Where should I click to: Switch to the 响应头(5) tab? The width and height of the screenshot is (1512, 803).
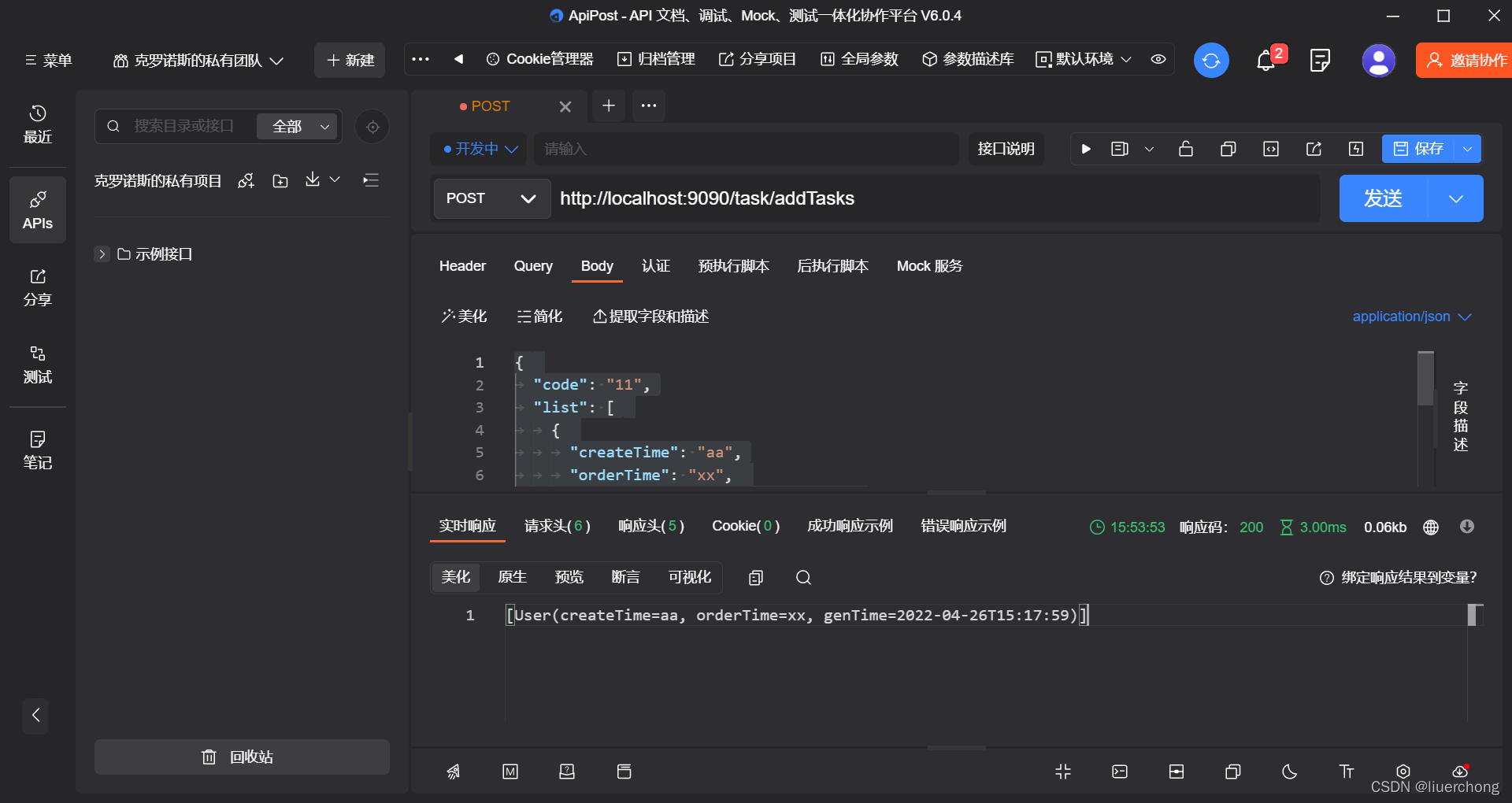coord(650,526)
